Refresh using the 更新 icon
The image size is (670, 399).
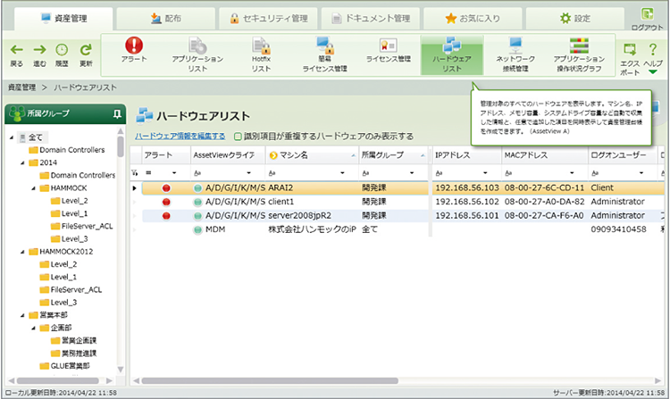[86, 50]
